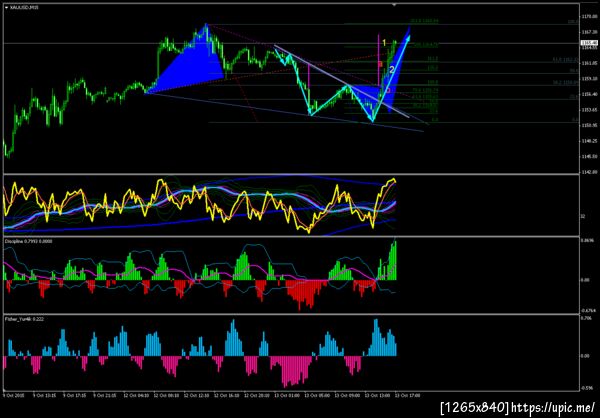Click the 12 Oct 12:10 time axis label
600x418 pixels.
[196, 394]
